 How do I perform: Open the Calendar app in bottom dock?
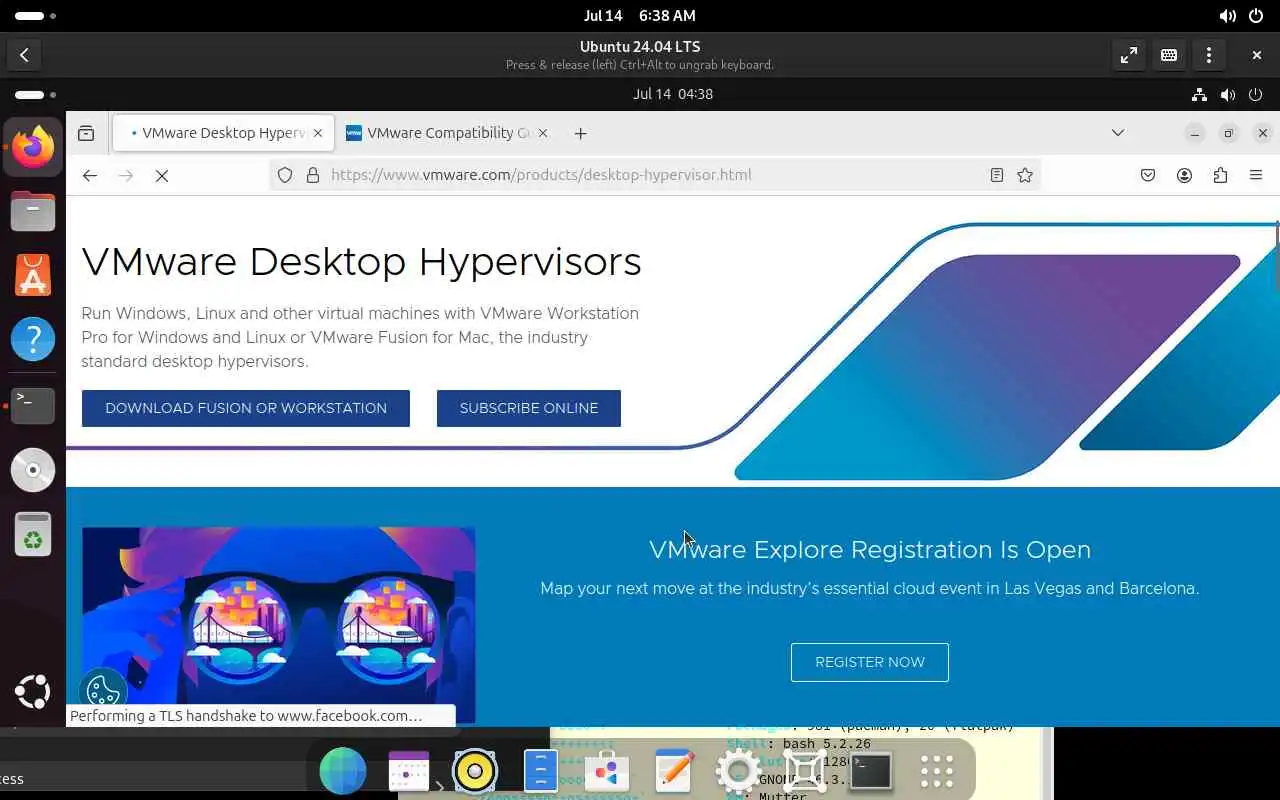click(409, 771)
